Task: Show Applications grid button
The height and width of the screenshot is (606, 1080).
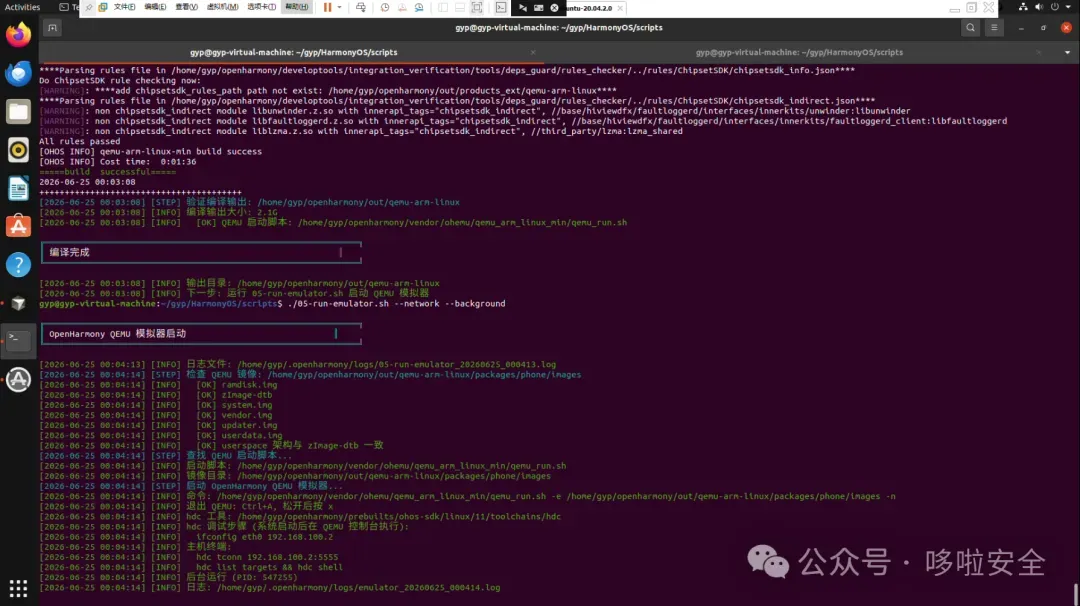Action: pyautogui.click(x=19, y=588)
